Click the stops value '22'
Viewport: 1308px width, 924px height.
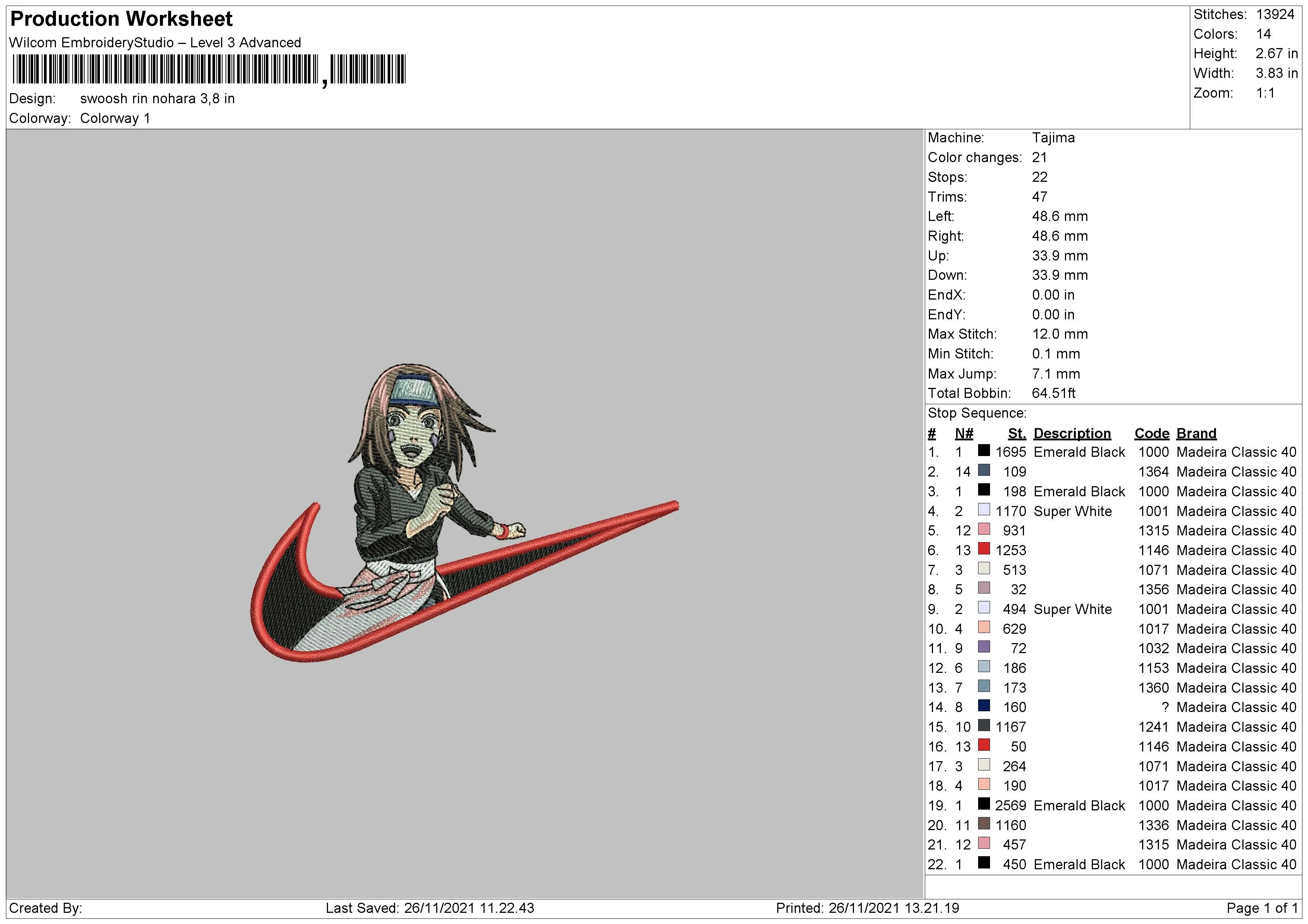[1040, 177]
